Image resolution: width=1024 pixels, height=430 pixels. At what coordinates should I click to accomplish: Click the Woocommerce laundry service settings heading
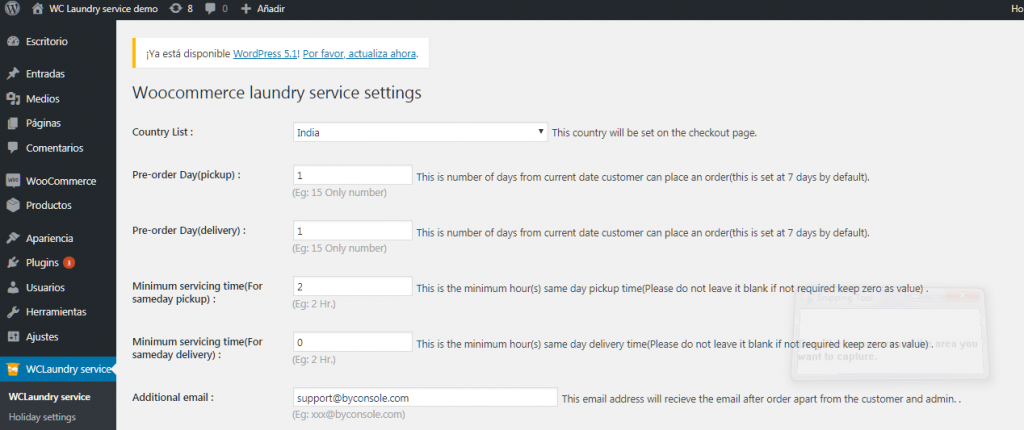(x=277, y=93)
